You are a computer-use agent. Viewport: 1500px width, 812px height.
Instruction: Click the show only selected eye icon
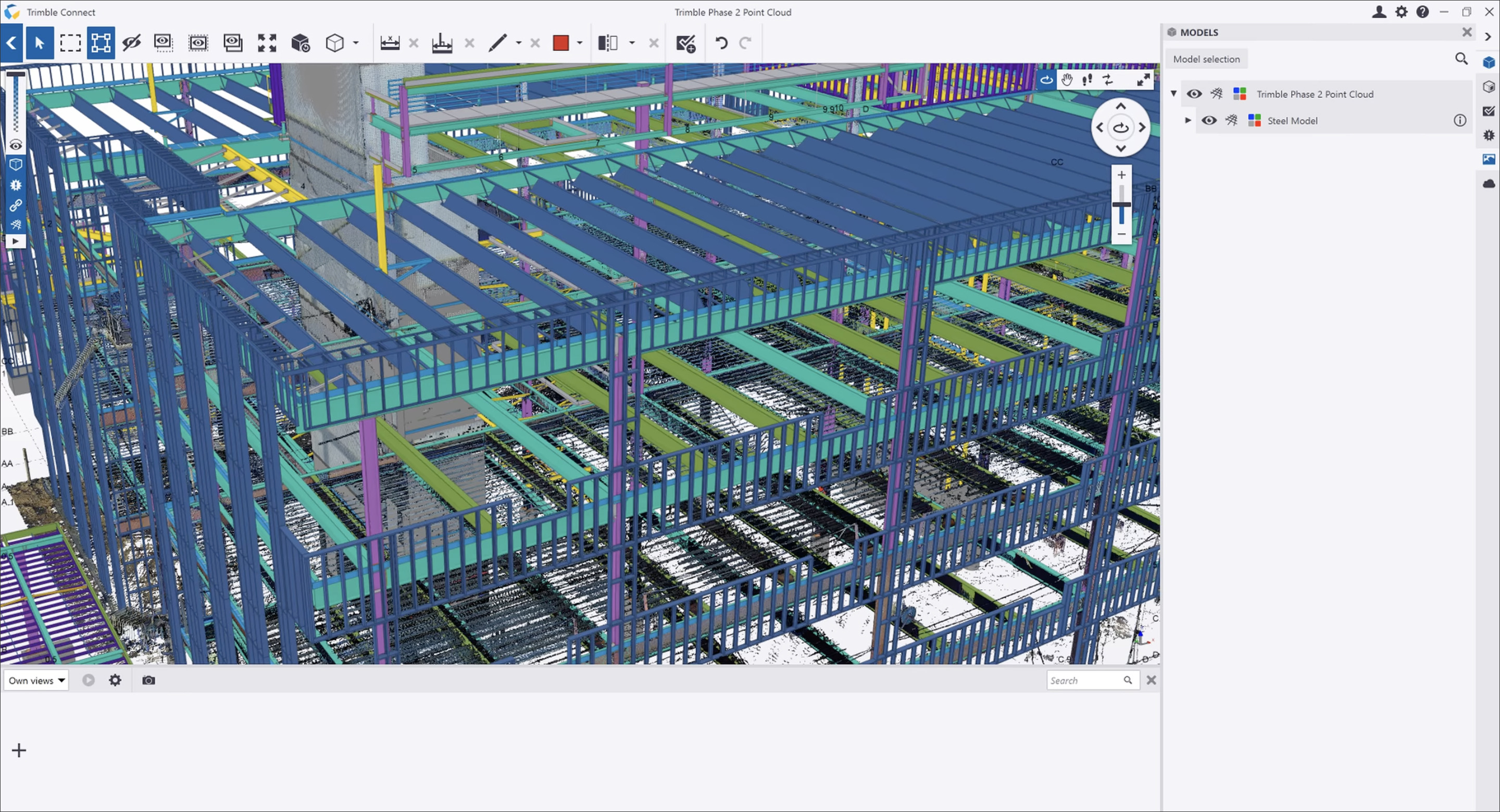coord(164,43)
